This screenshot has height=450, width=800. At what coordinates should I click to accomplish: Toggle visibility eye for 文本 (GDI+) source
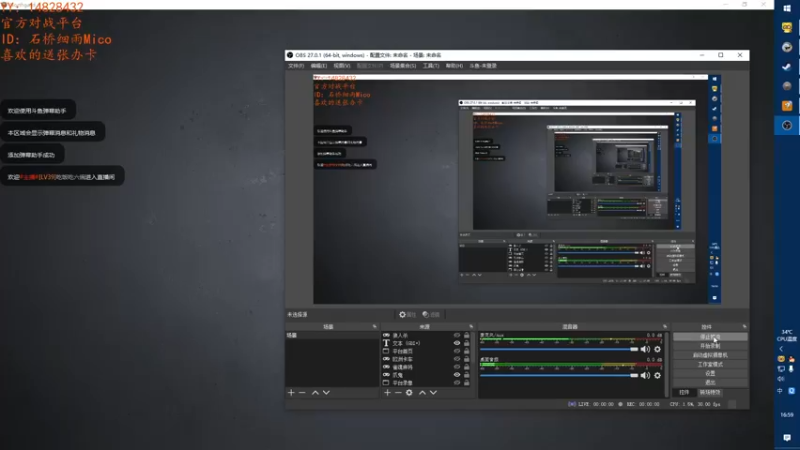(457, 343)
